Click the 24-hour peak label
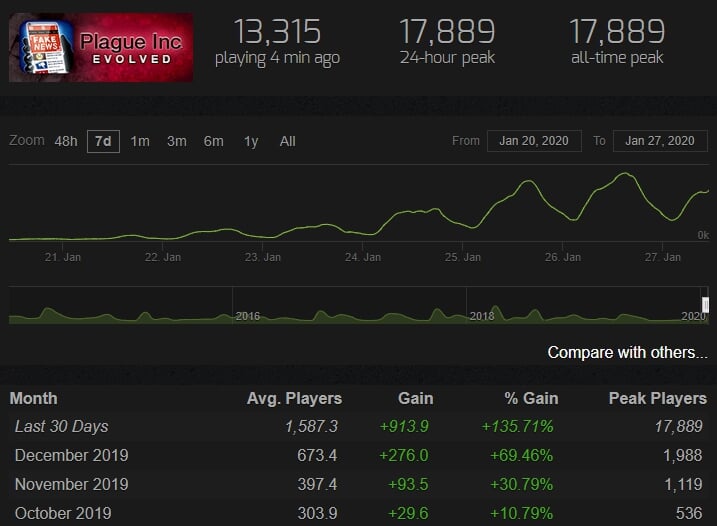717x526 pixels. 447,58
